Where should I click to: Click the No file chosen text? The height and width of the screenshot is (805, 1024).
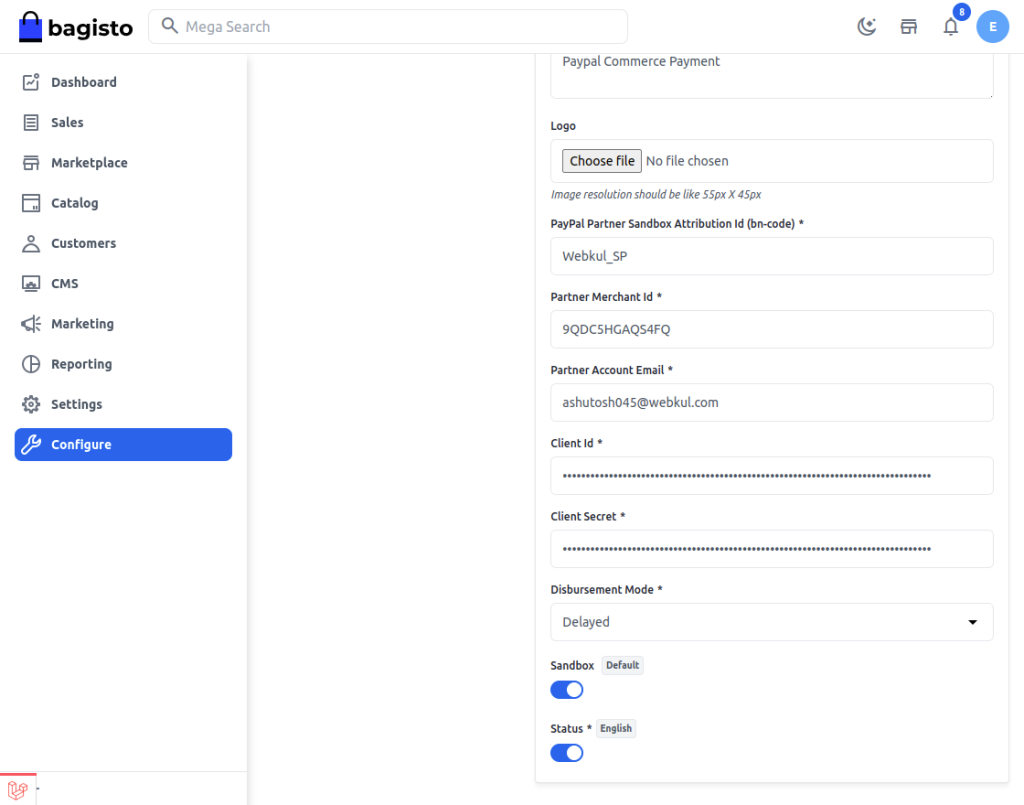687,161
